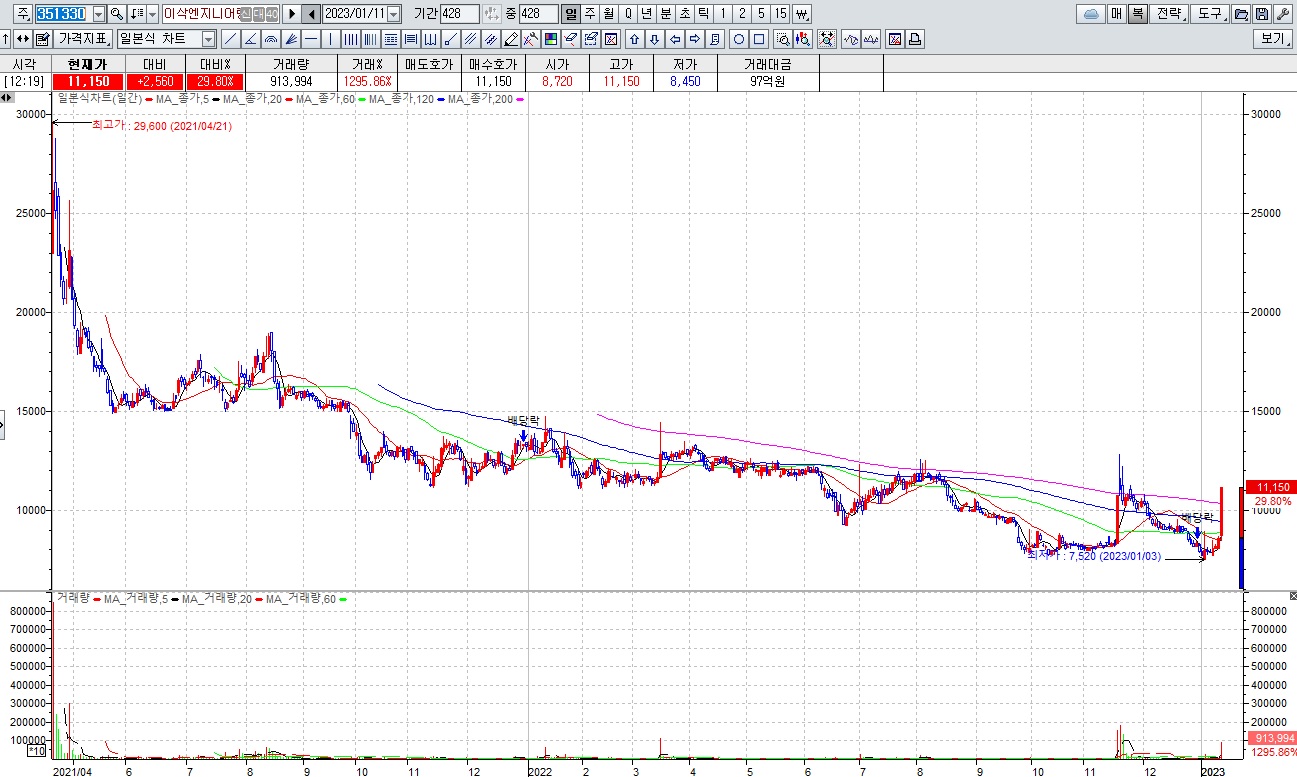Click the up arrow marker tool

click(633, 39)
